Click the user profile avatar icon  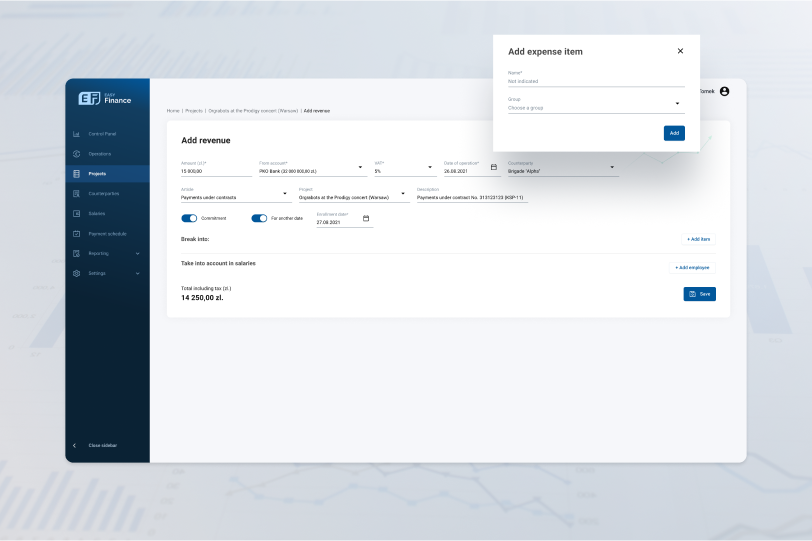point(724,91)
